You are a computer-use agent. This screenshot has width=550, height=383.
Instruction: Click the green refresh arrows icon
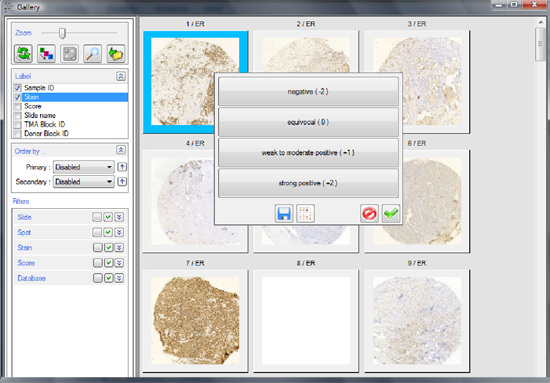pyautogui.click(x=24, y=54)
